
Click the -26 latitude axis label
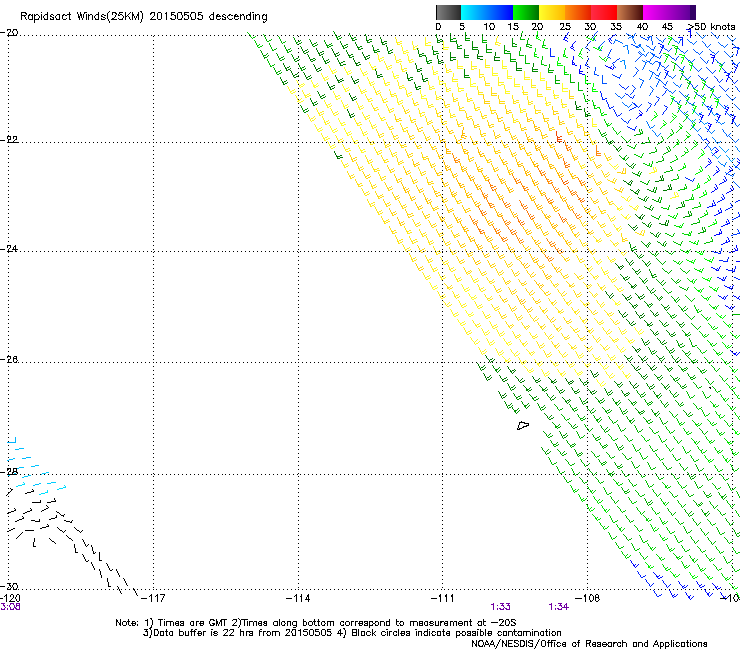pos(9,360)
